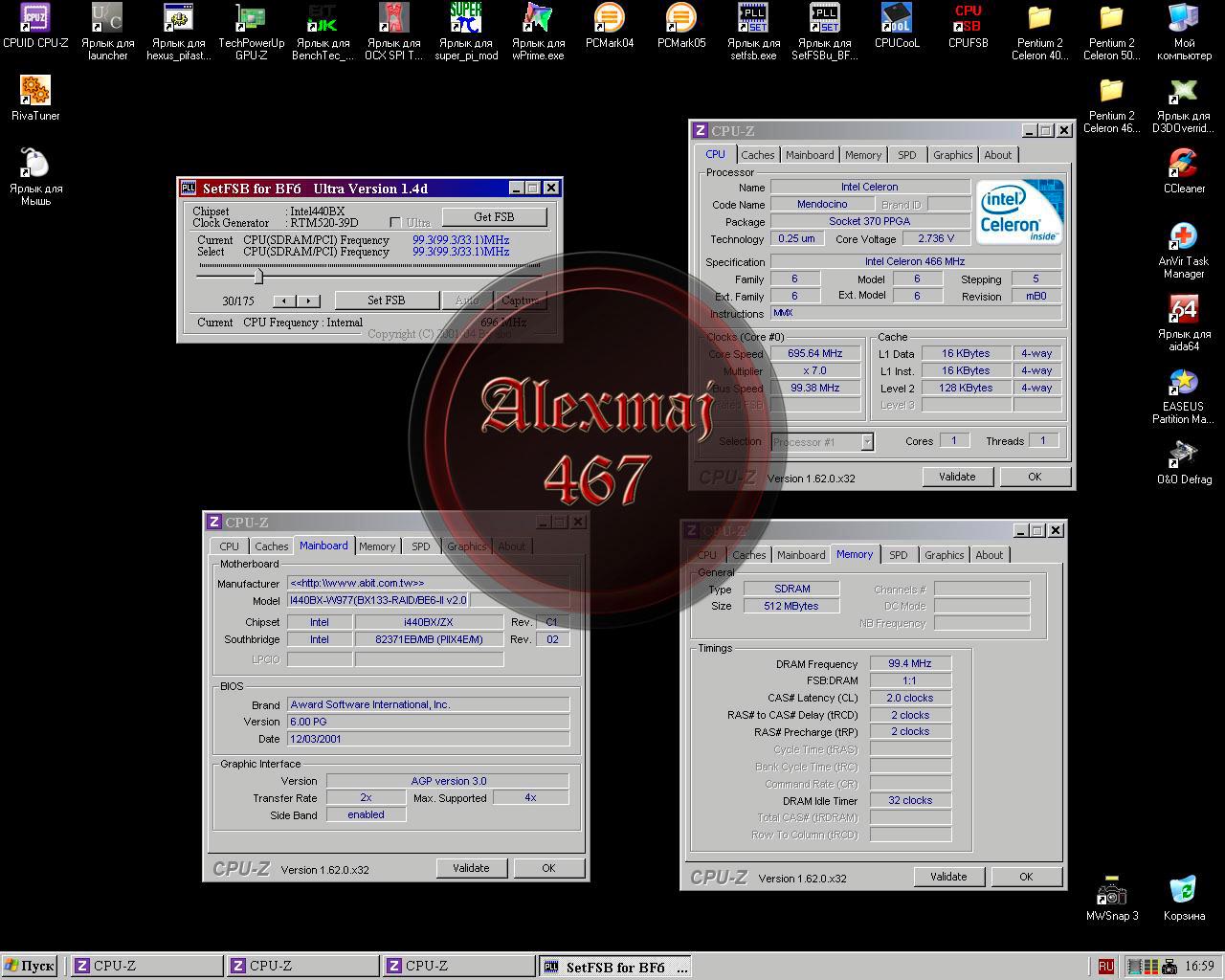Click the RU language indicator in tray
1225x980 pixels.
(x=1105, y=967)
